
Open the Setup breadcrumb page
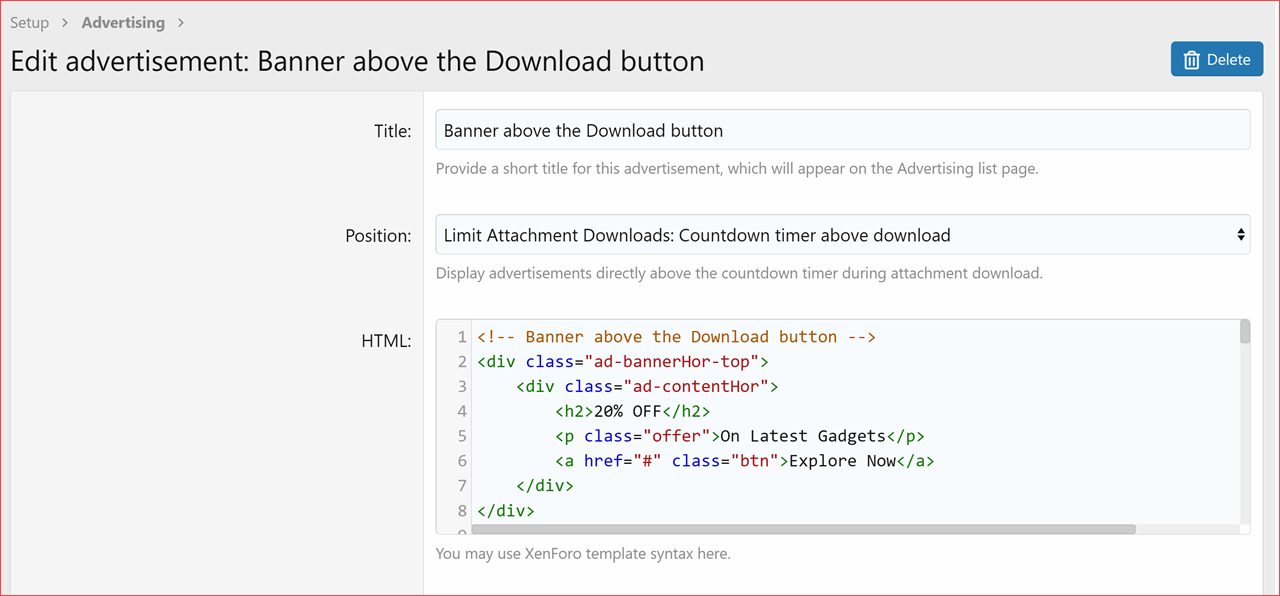coord(29,22)
